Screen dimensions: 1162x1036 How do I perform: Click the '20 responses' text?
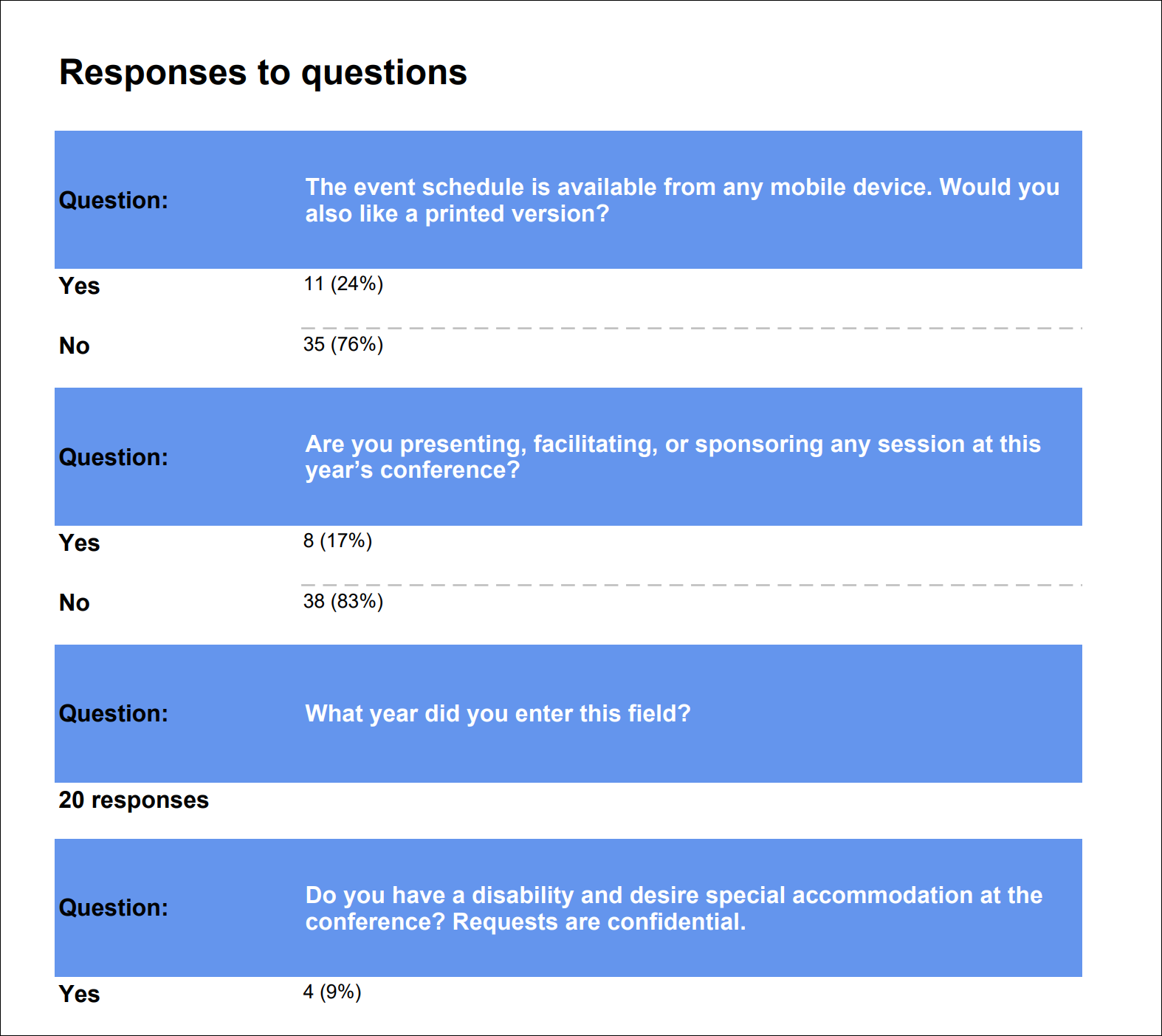pyautogui.click(x=134, y=800)
